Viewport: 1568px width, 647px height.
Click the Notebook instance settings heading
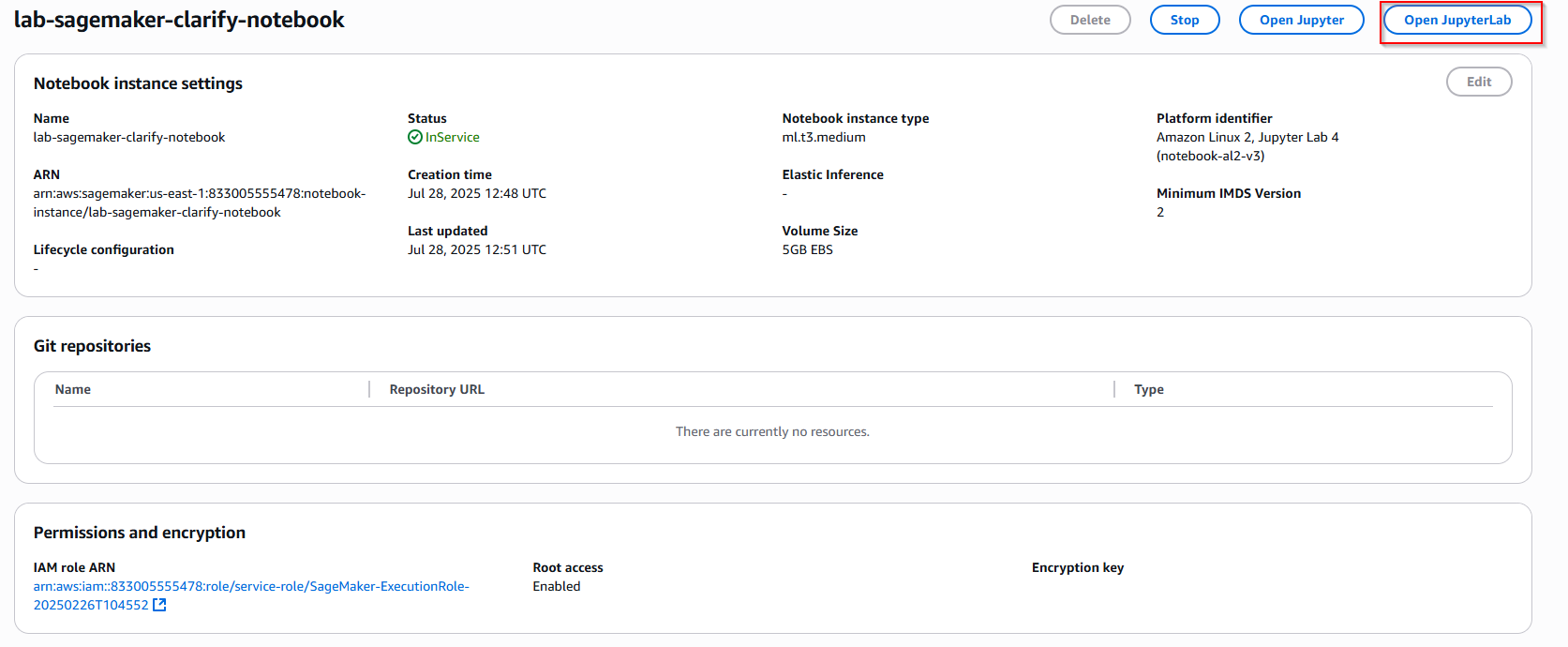point(138,83)
